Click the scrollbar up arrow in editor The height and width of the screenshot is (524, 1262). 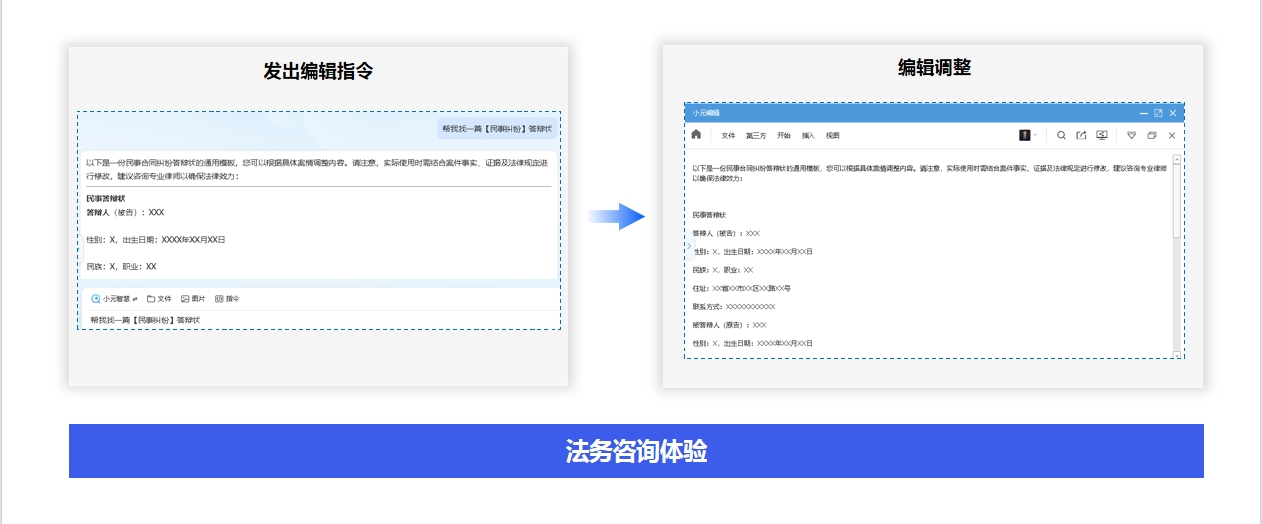point(1177,158)
